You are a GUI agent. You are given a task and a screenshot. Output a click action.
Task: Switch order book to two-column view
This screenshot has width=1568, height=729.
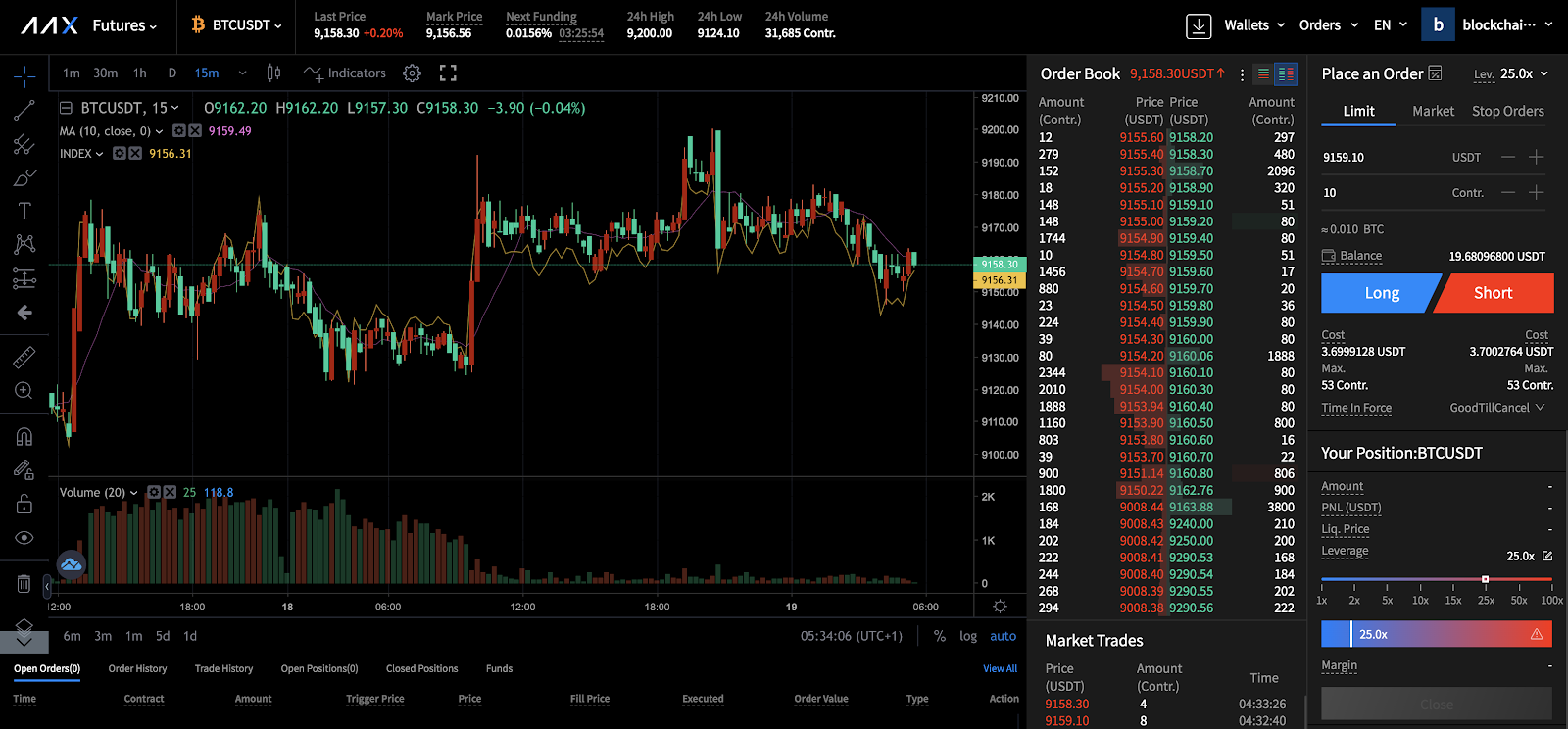(1286, 73)
